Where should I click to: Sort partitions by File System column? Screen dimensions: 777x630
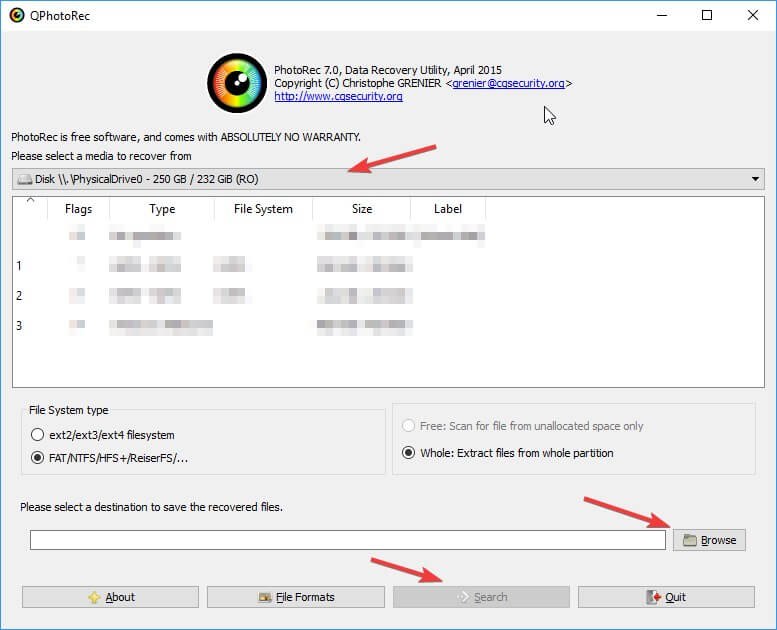[x=263, y=209]
